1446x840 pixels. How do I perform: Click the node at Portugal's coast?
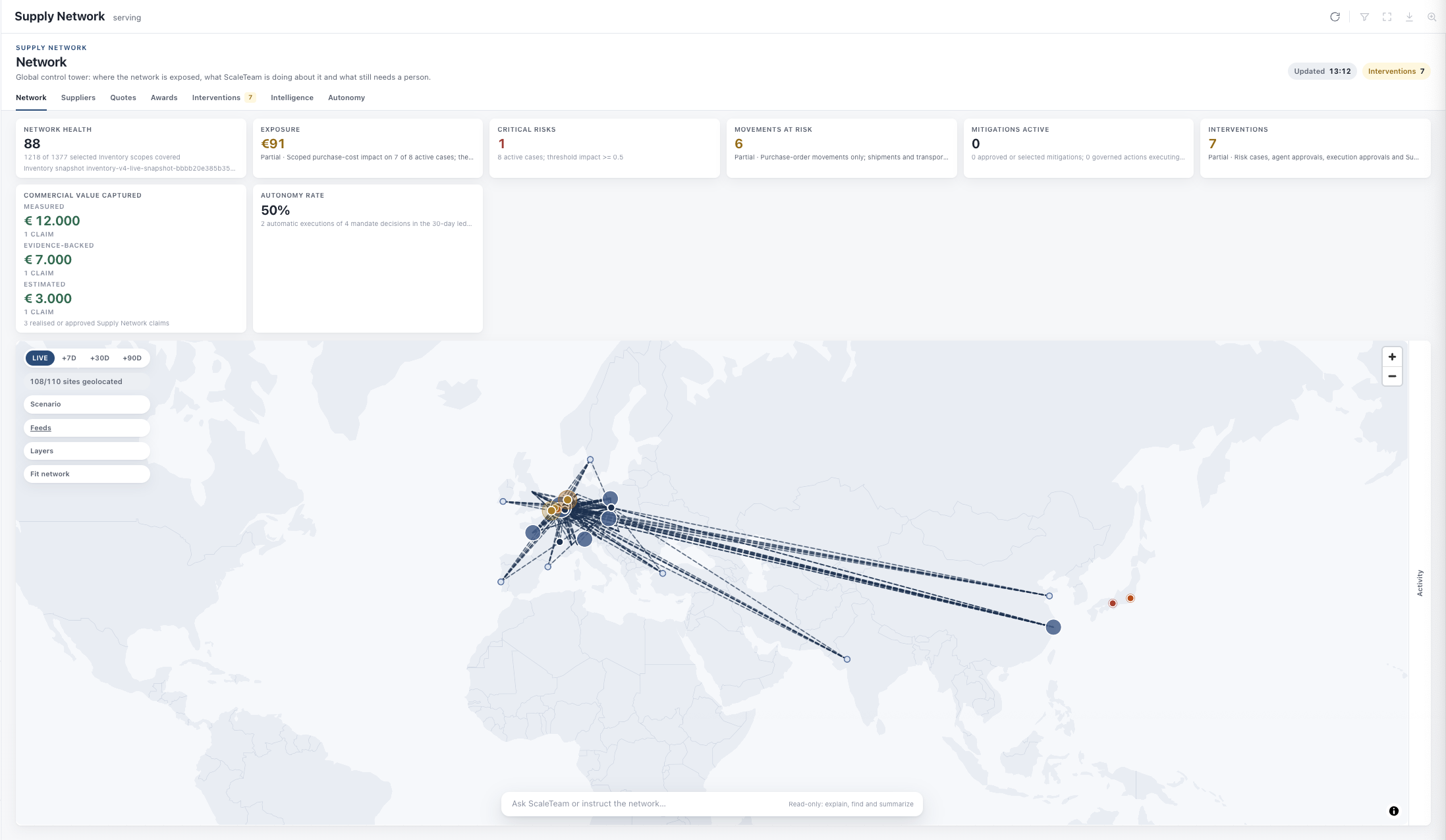pos(501,582)
